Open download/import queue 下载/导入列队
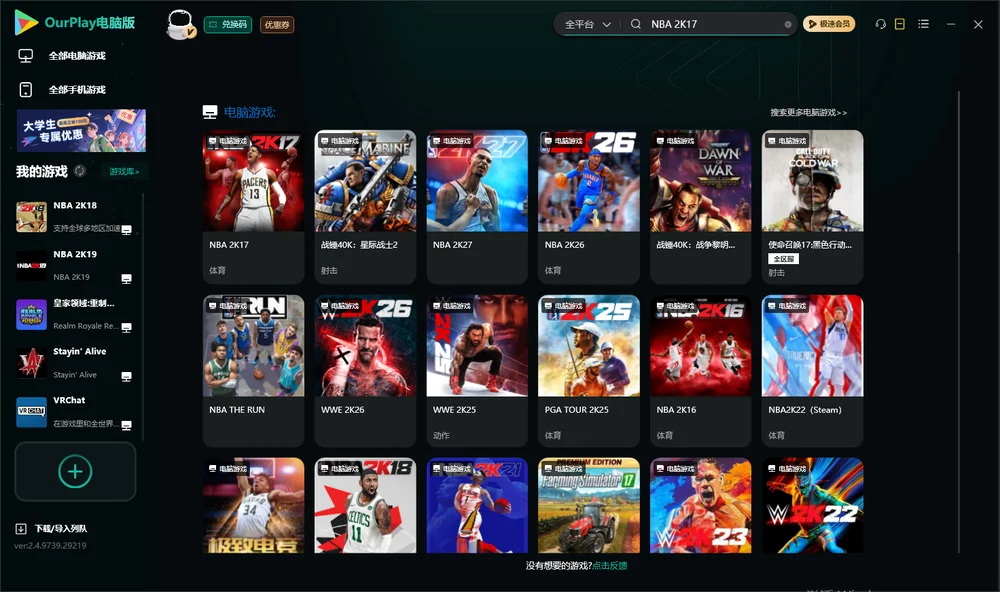The width and height of the screenshot is (1000, 592). pyautogui.click(x=61, y=529)
